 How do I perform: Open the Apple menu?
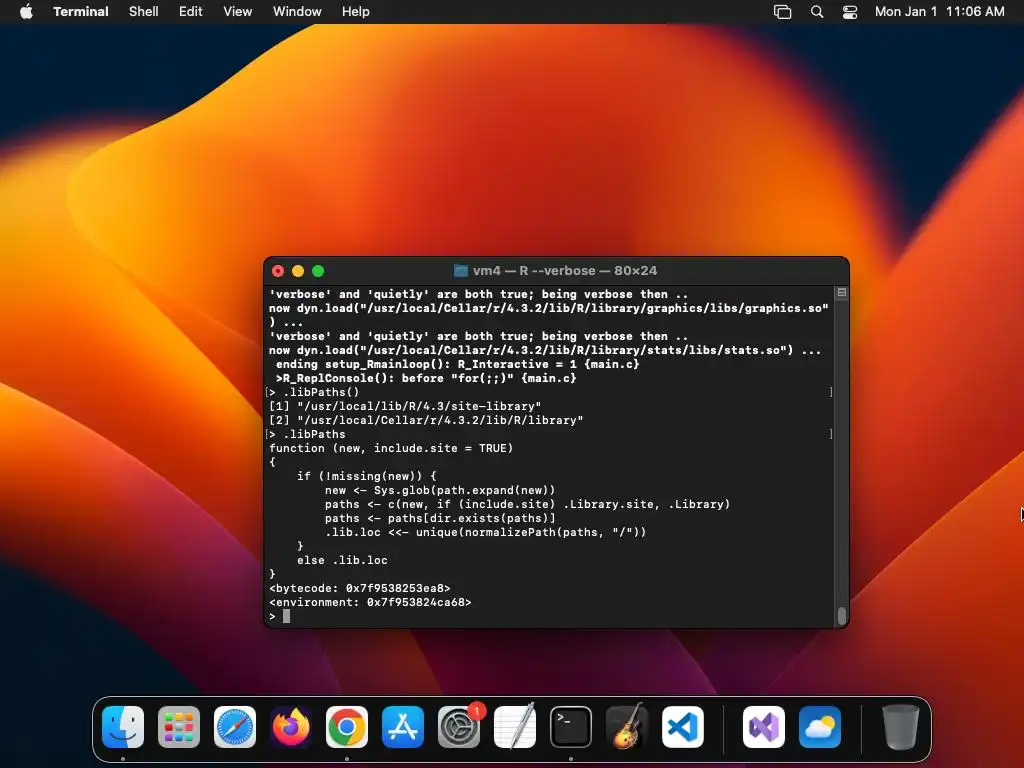coord(26,12)
